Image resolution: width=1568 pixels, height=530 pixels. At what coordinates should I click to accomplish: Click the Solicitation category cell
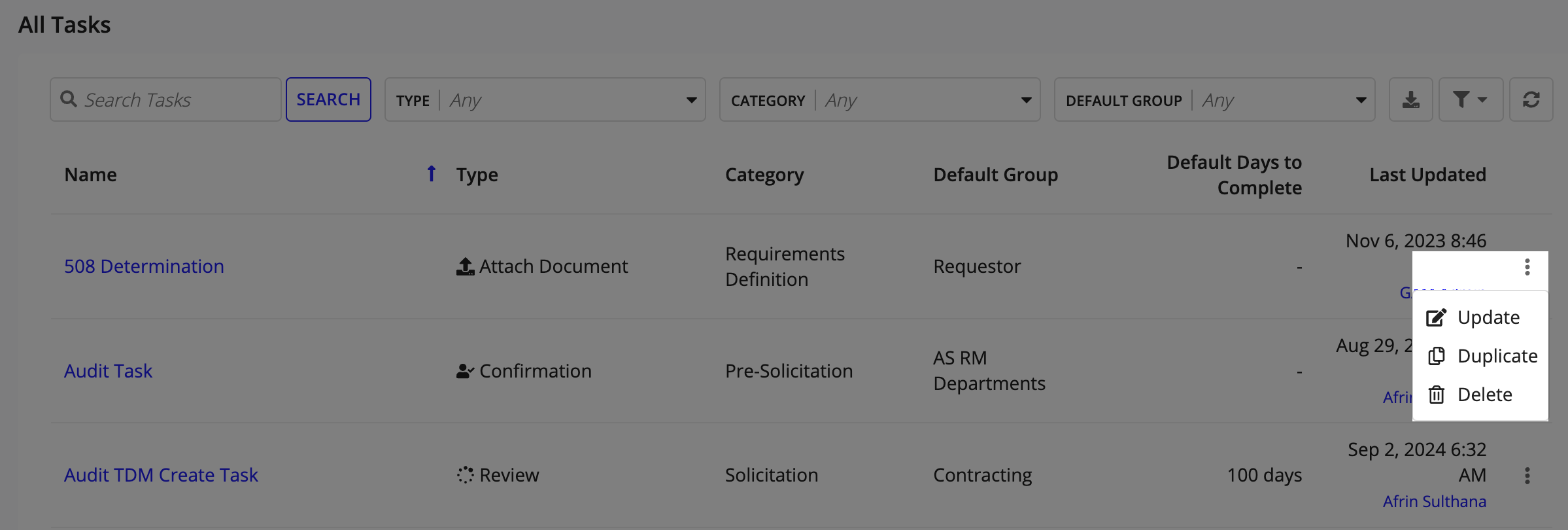click(772, 475)
